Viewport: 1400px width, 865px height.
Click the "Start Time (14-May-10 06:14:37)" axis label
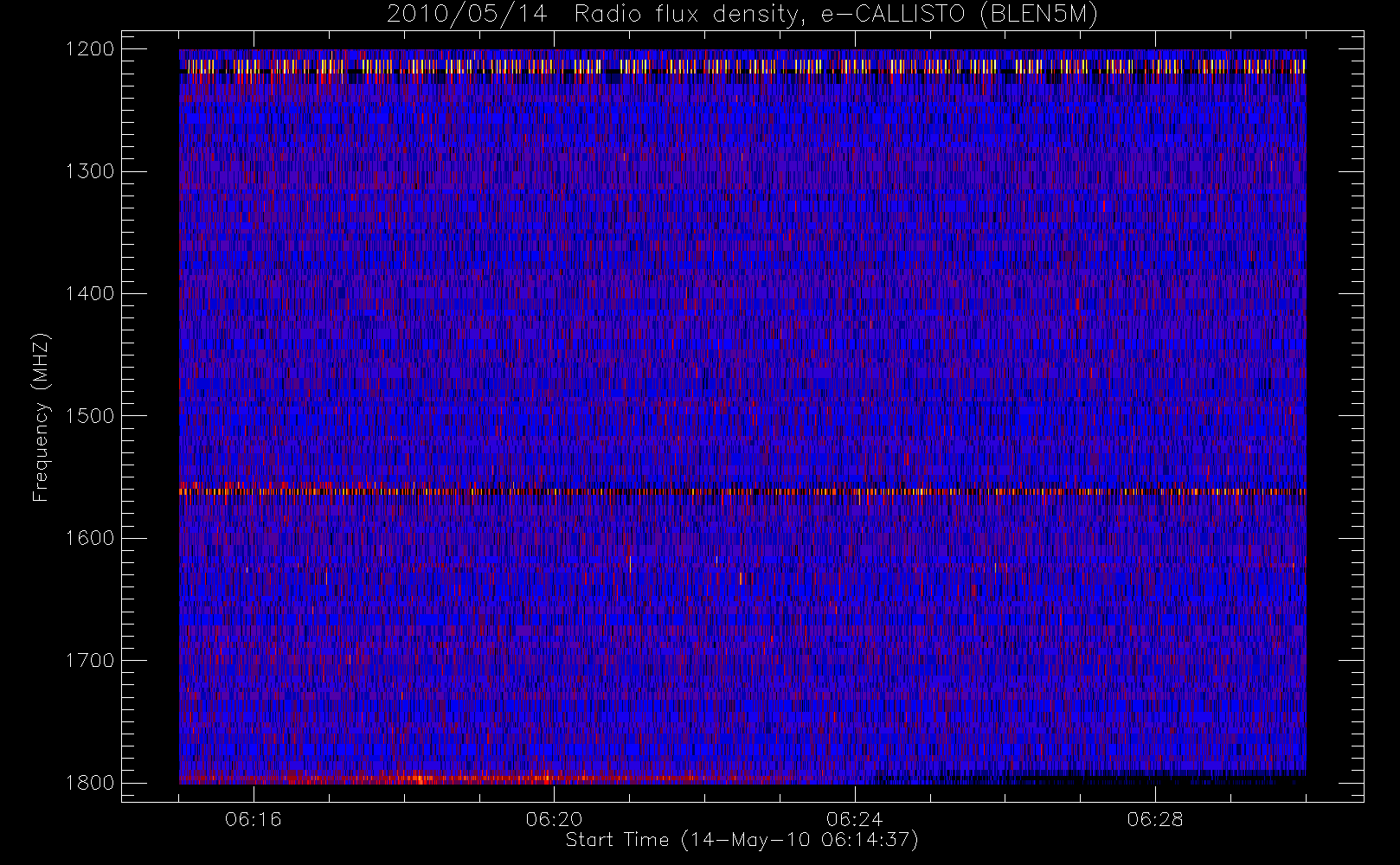(x=742, y=840)
